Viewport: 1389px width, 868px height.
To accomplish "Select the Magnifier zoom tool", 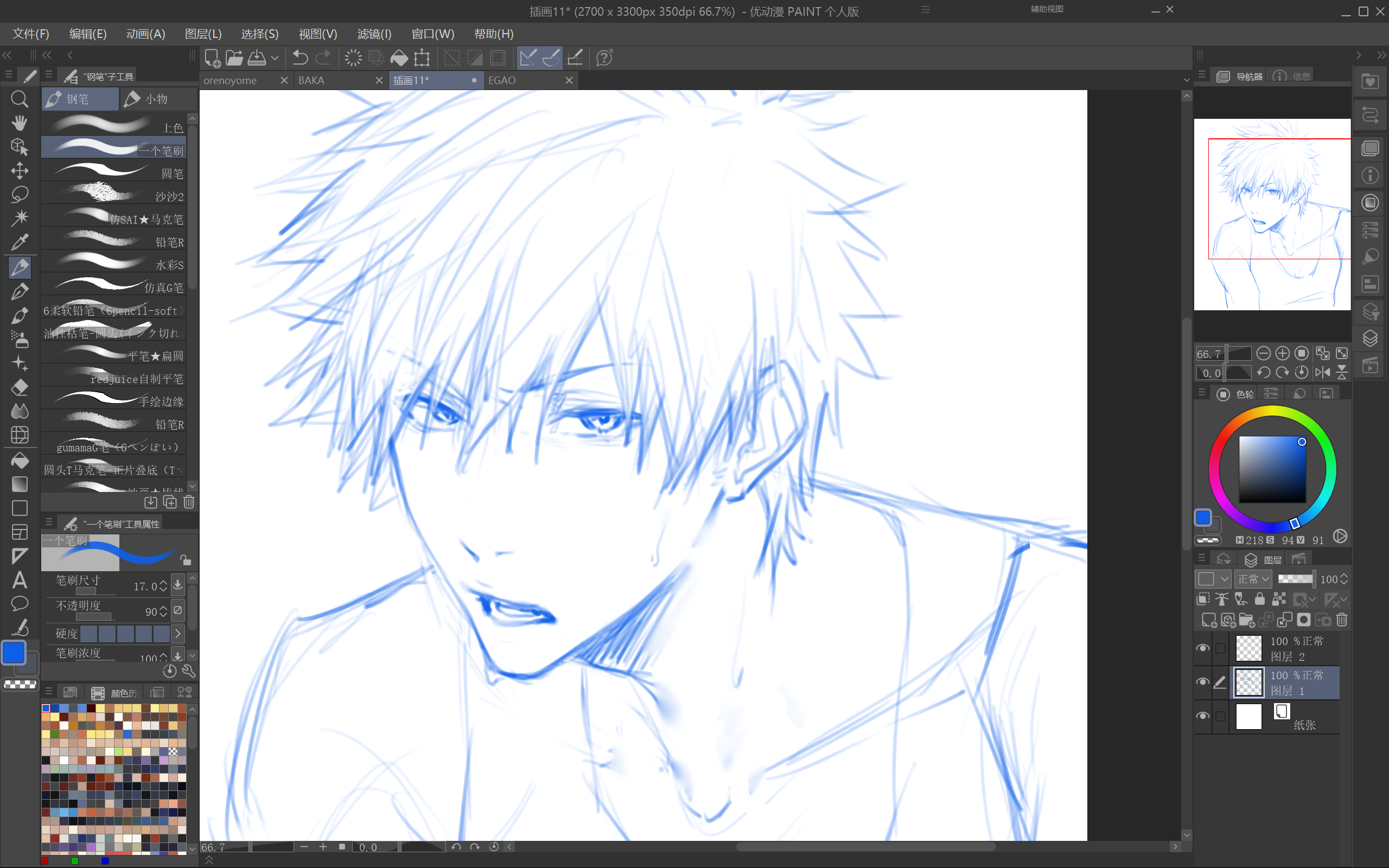I will (20, 99).
